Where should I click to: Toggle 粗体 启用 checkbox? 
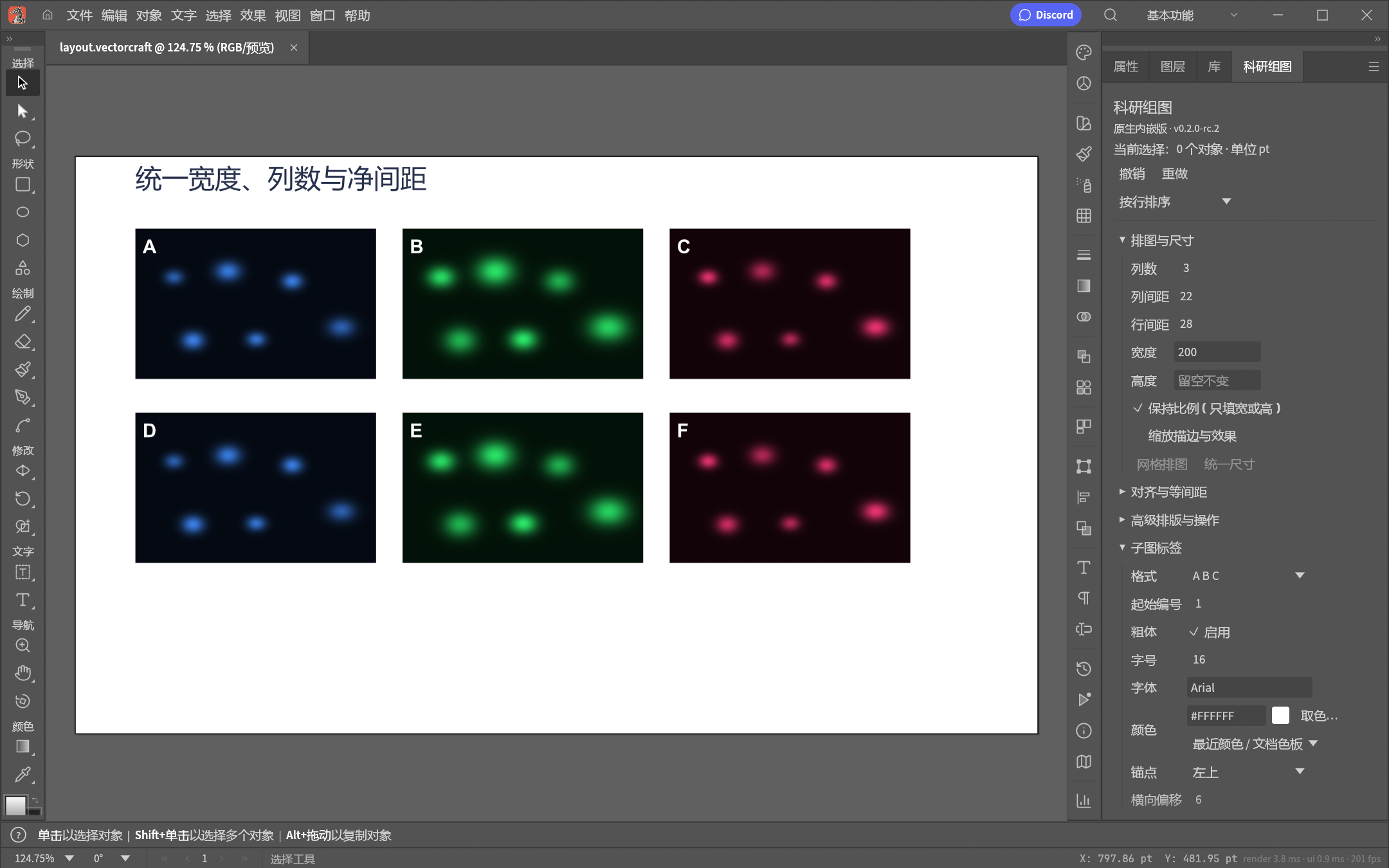(1210, 632)
